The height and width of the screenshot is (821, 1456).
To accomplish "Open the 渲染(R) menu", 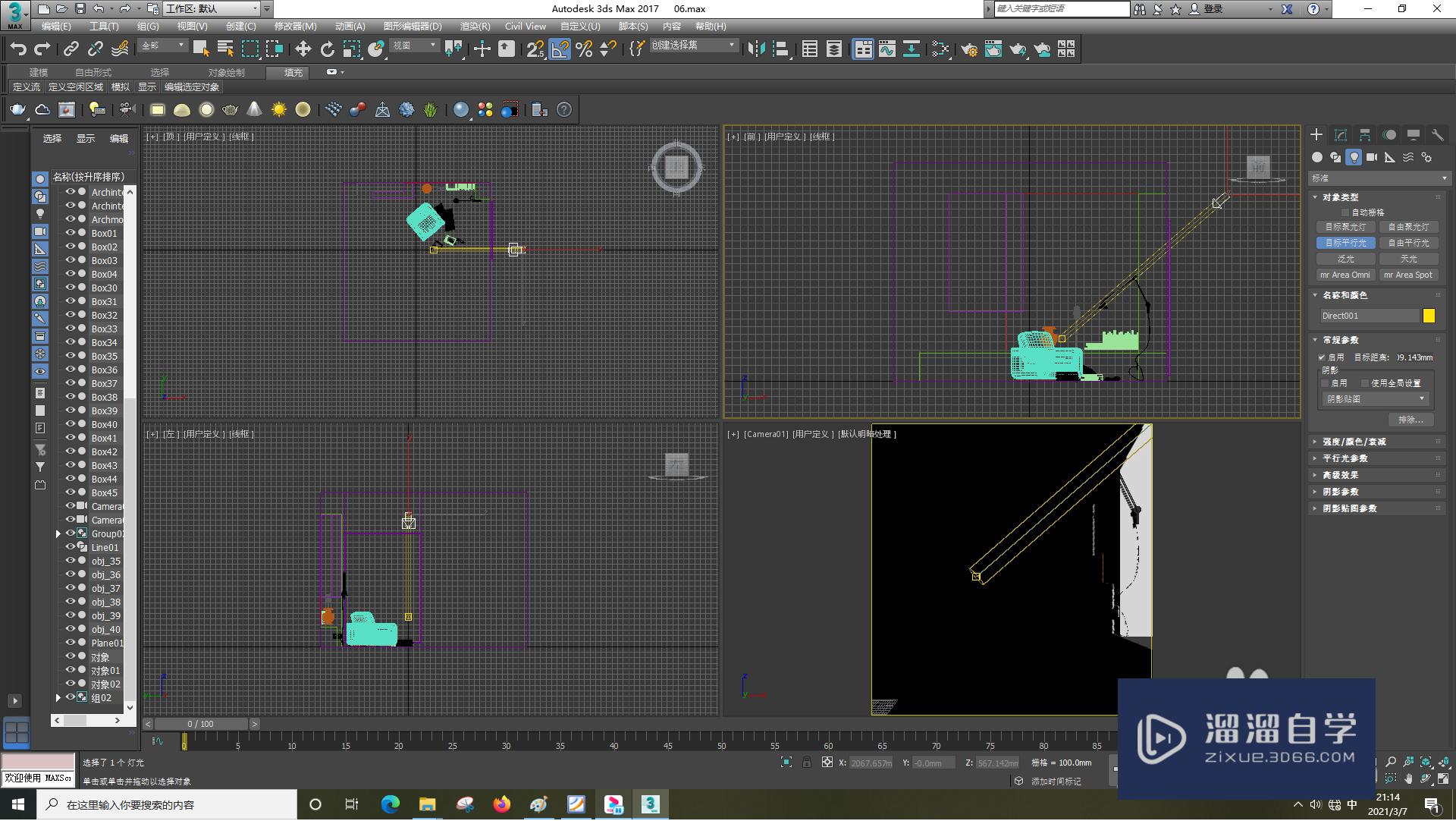I will pos(475,27).
